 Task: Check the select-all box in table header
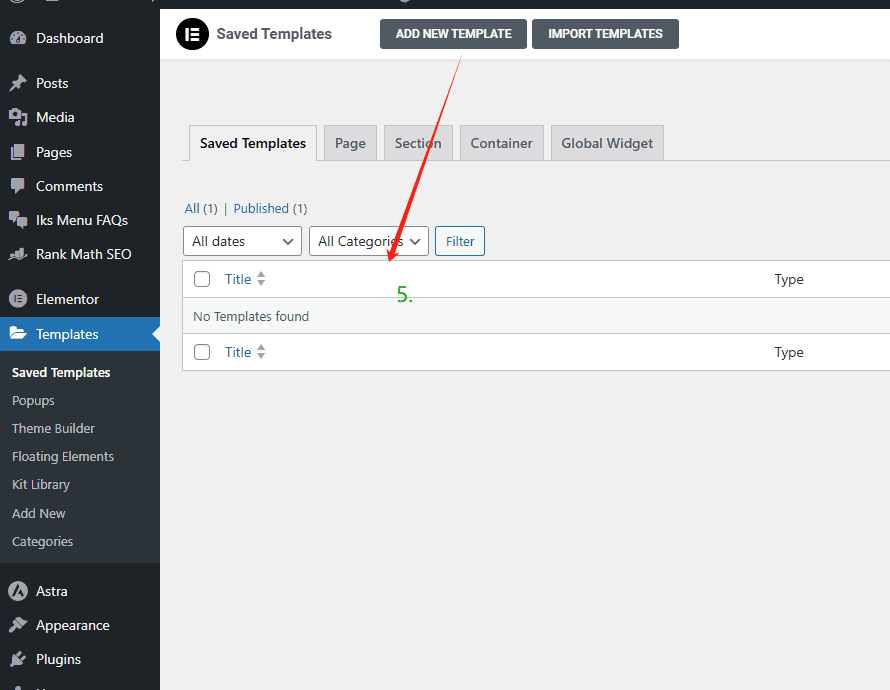(x=202, y=279)
